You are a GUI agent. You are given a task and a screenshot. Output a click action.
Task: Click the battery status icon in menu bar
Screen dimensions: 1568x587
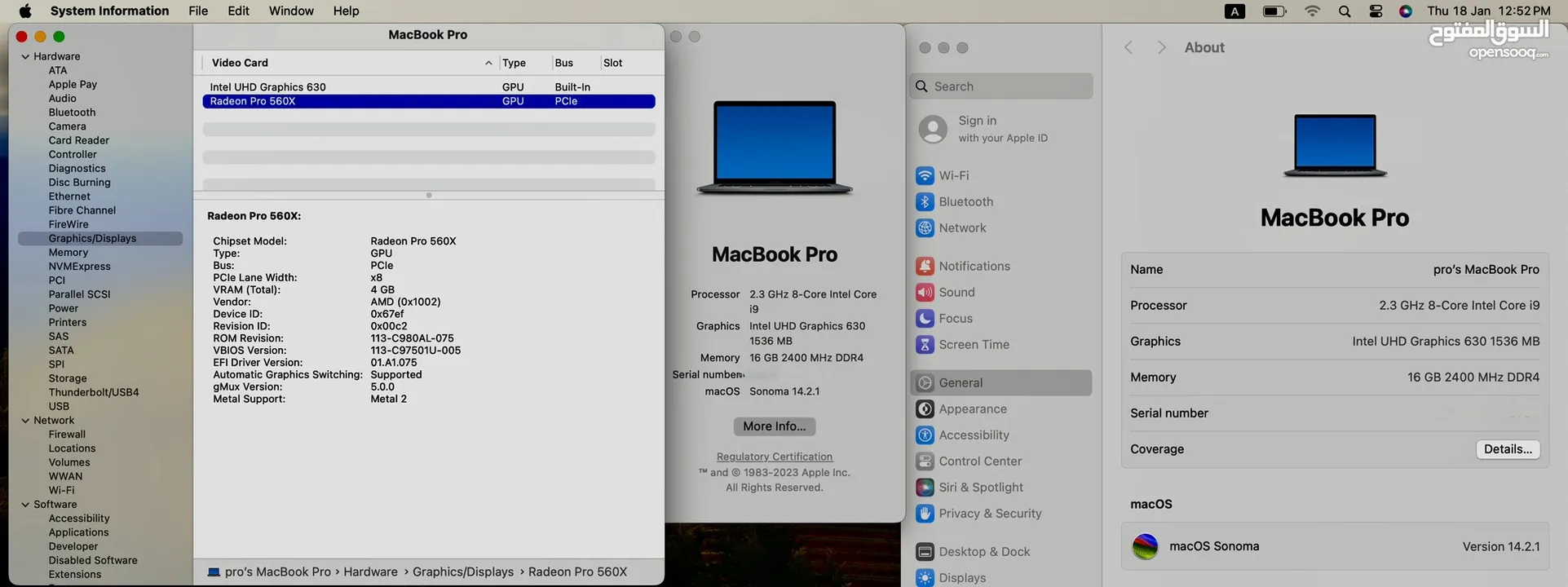coord(1274,11)
